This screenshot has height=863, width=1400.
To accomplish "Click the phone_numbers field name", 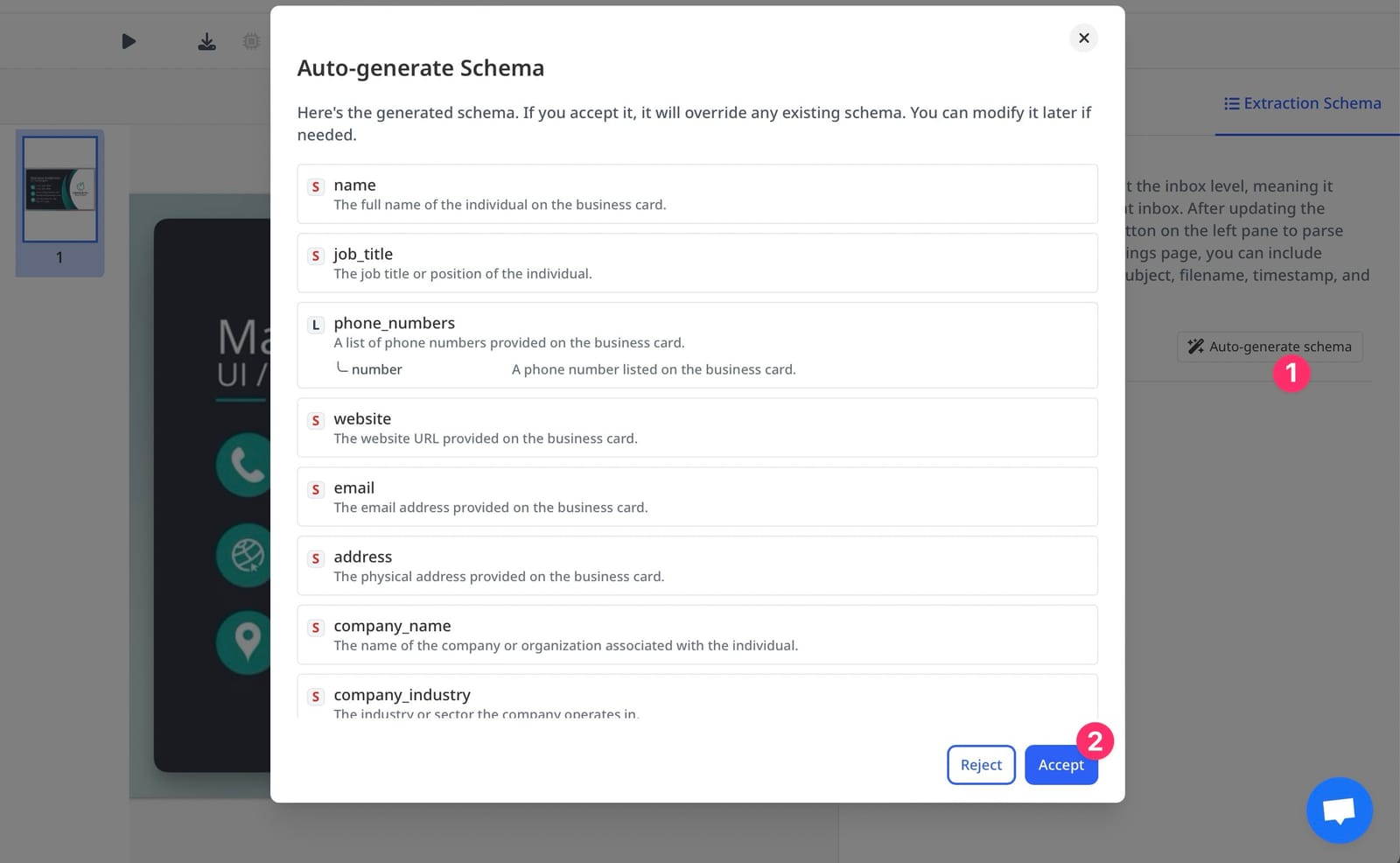I will pos(394,323).
